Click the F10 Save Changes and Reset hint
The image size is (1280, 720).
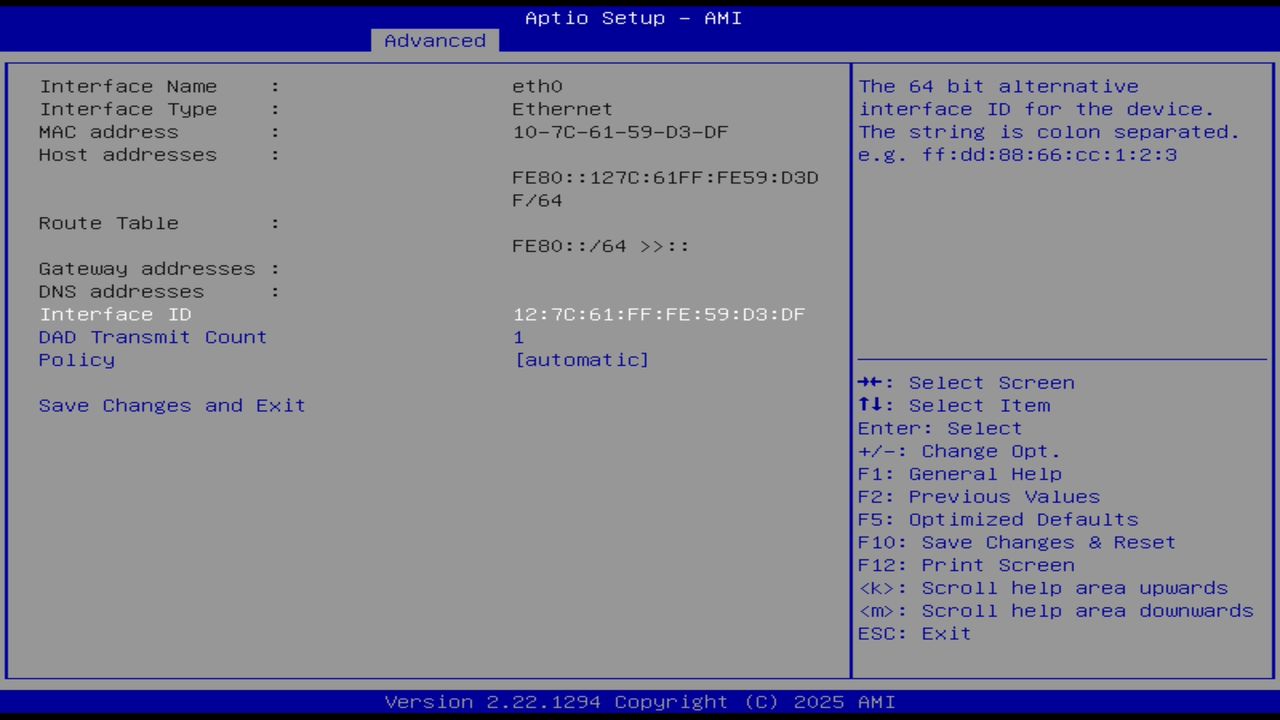[x=1016, y=542]
